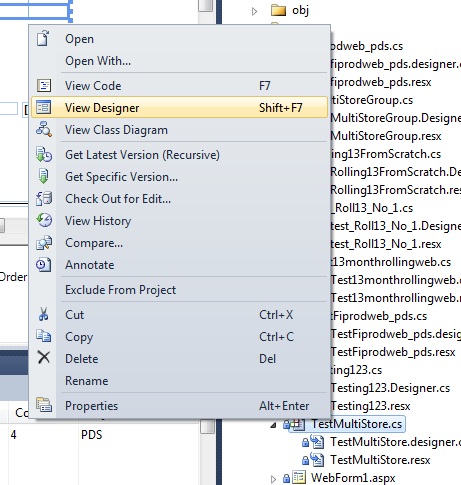Click the Get Latest Version icon
The width and height of the screenshot is (461, 485).
(x=44, y=155)
